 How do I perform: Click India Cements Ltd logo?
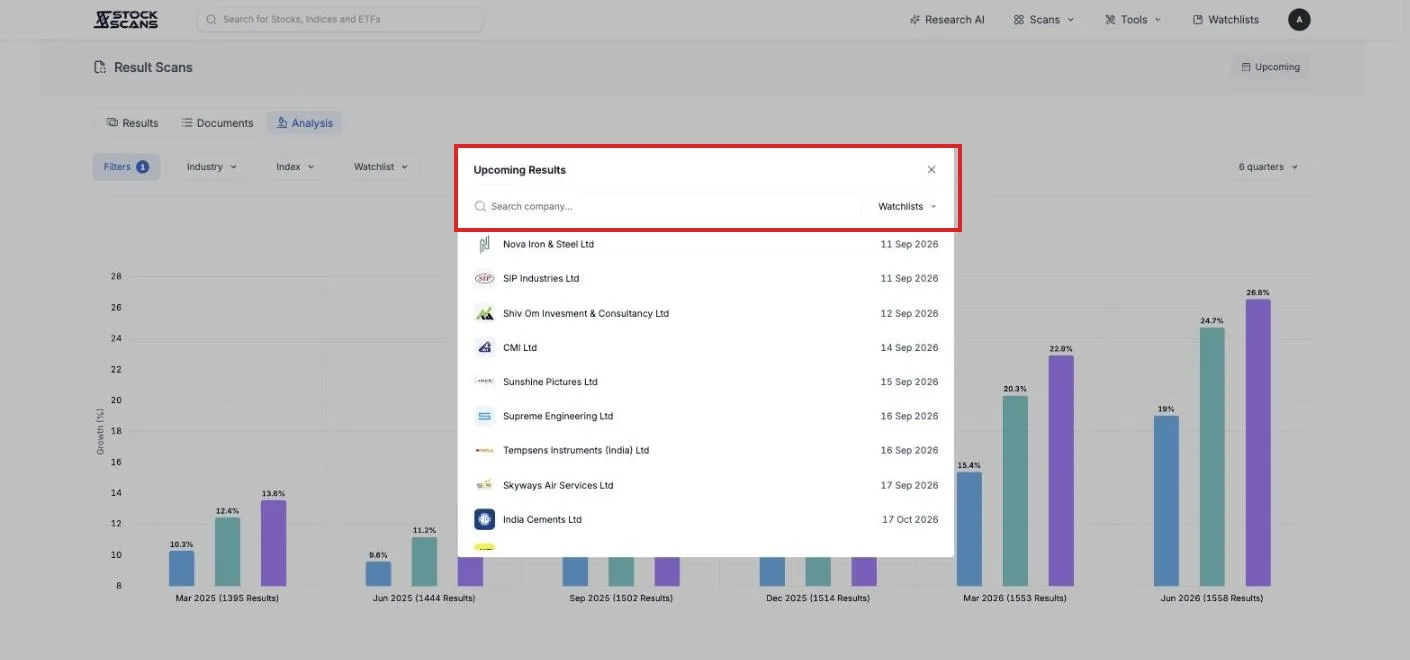(x=484, y=519)
